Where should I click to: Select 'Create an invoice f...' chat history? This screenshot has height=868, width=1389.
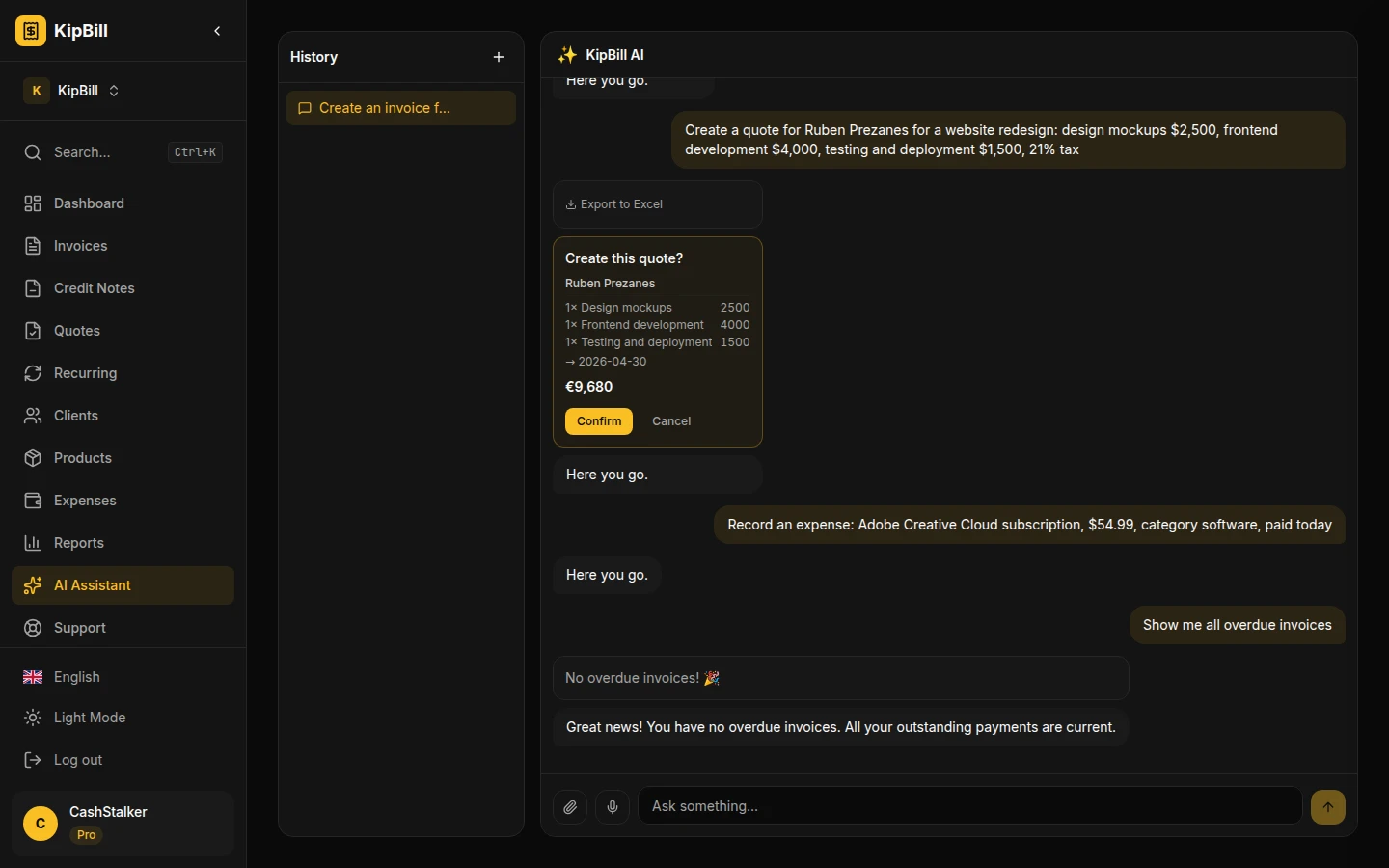(x=400, y=108)
